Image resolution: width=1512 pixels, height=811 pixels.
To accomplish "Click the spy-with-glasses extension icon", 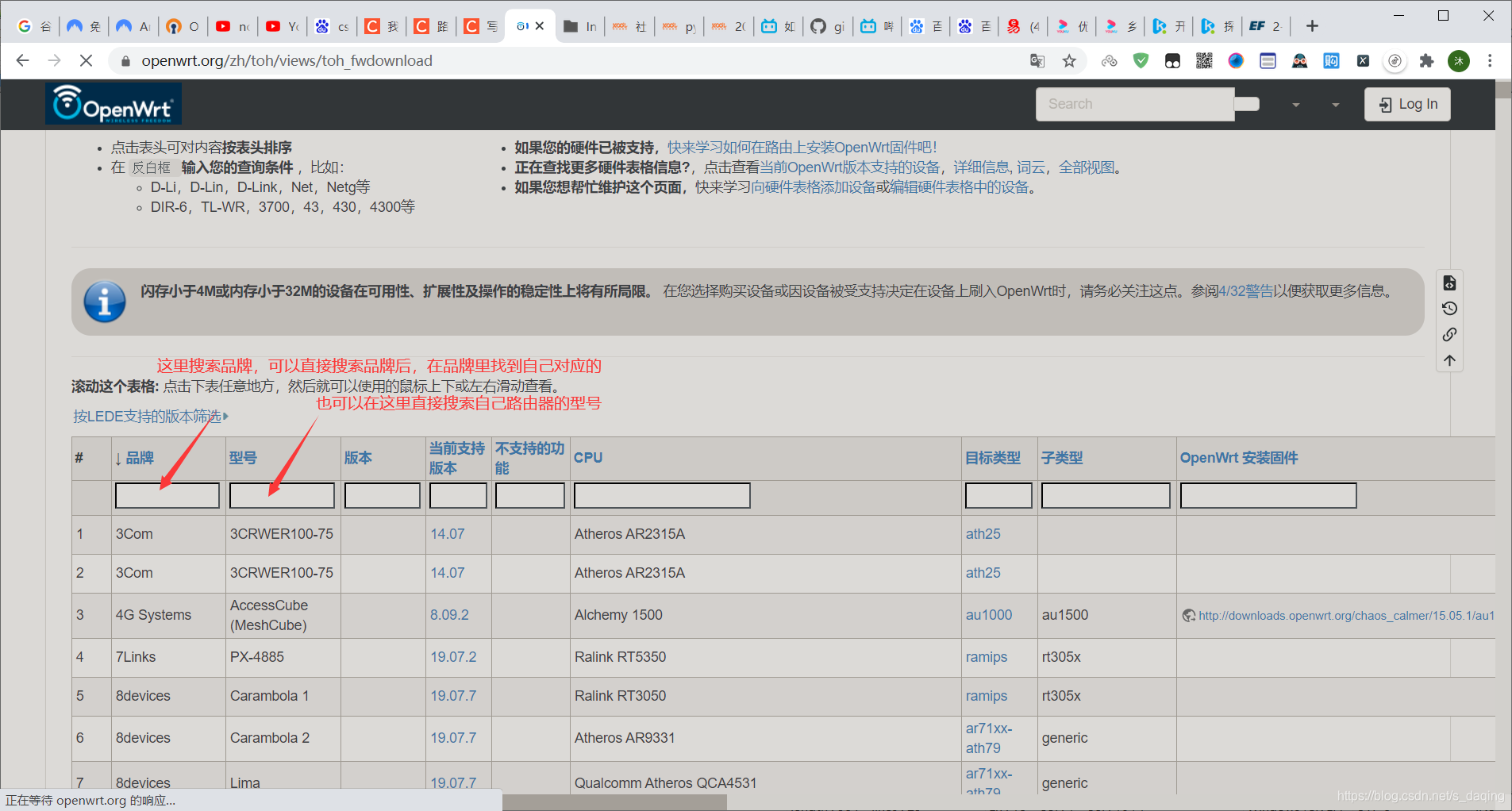I will click(x=1299, y=61).
